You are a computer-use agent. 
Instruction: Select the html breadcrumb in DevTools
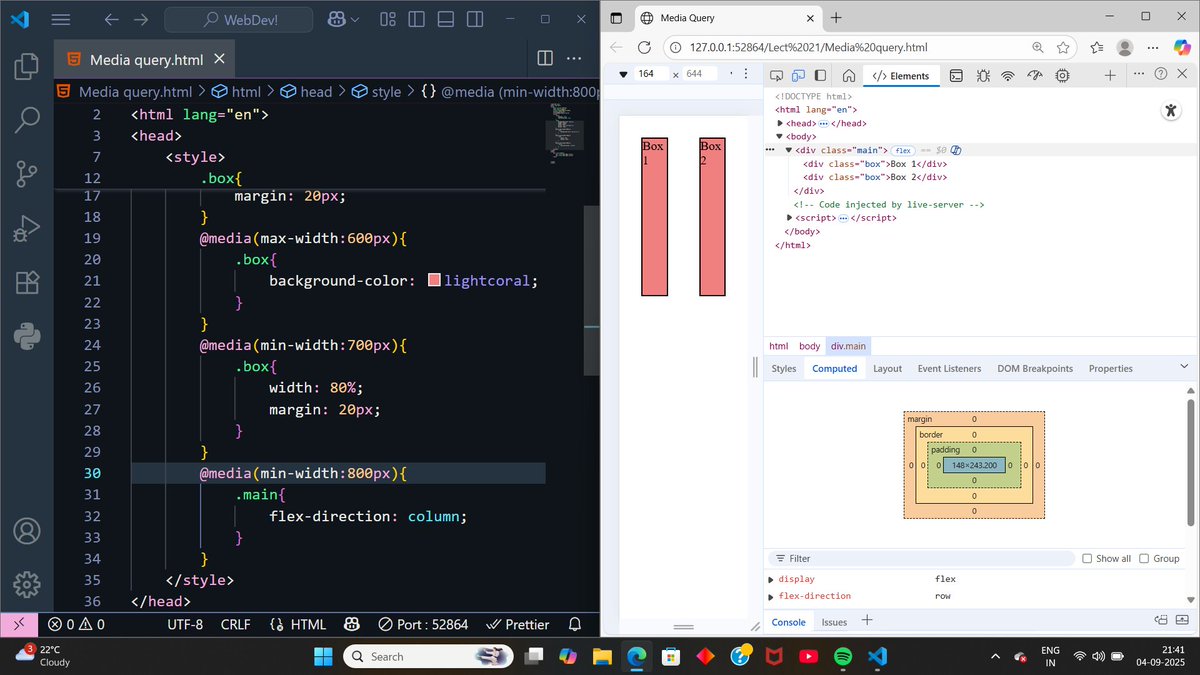point(778,346)
